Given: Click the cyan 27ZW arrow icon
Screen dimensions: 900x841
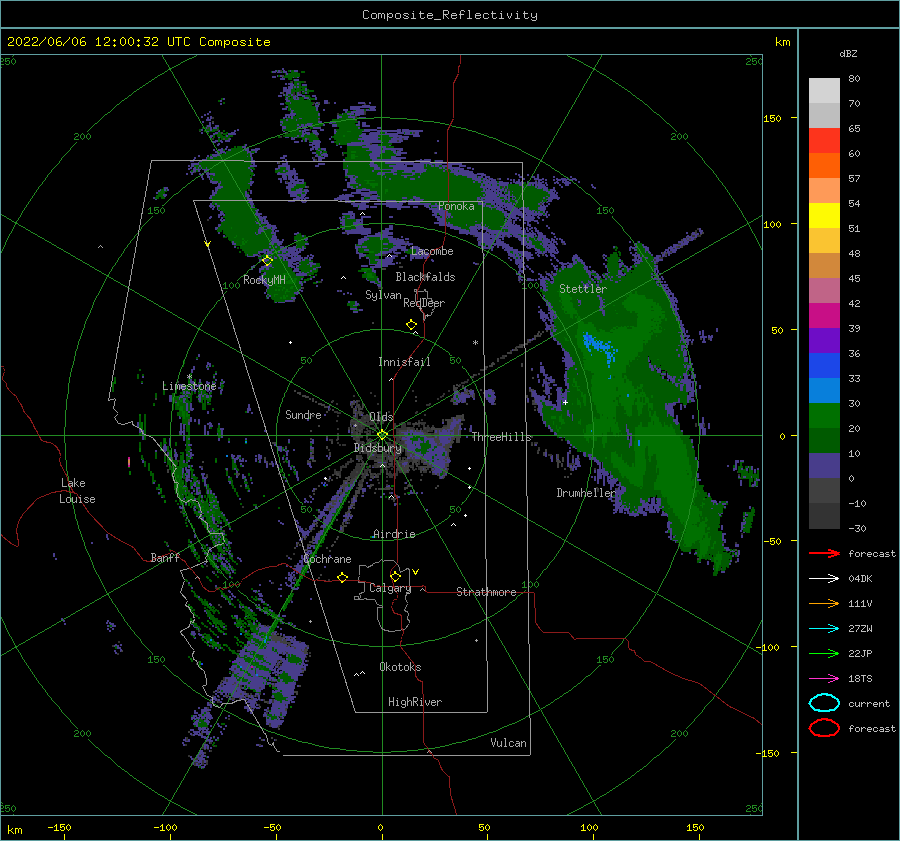Looking at the screenshot, I should click(x=824, y=629).
